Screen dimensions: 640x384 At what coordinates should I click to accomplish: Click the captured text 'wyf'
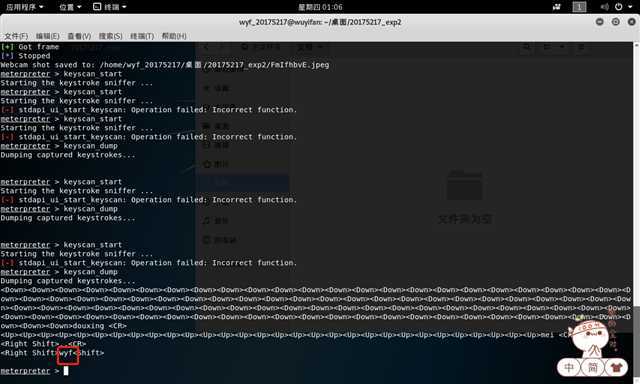tap(66, 353)
